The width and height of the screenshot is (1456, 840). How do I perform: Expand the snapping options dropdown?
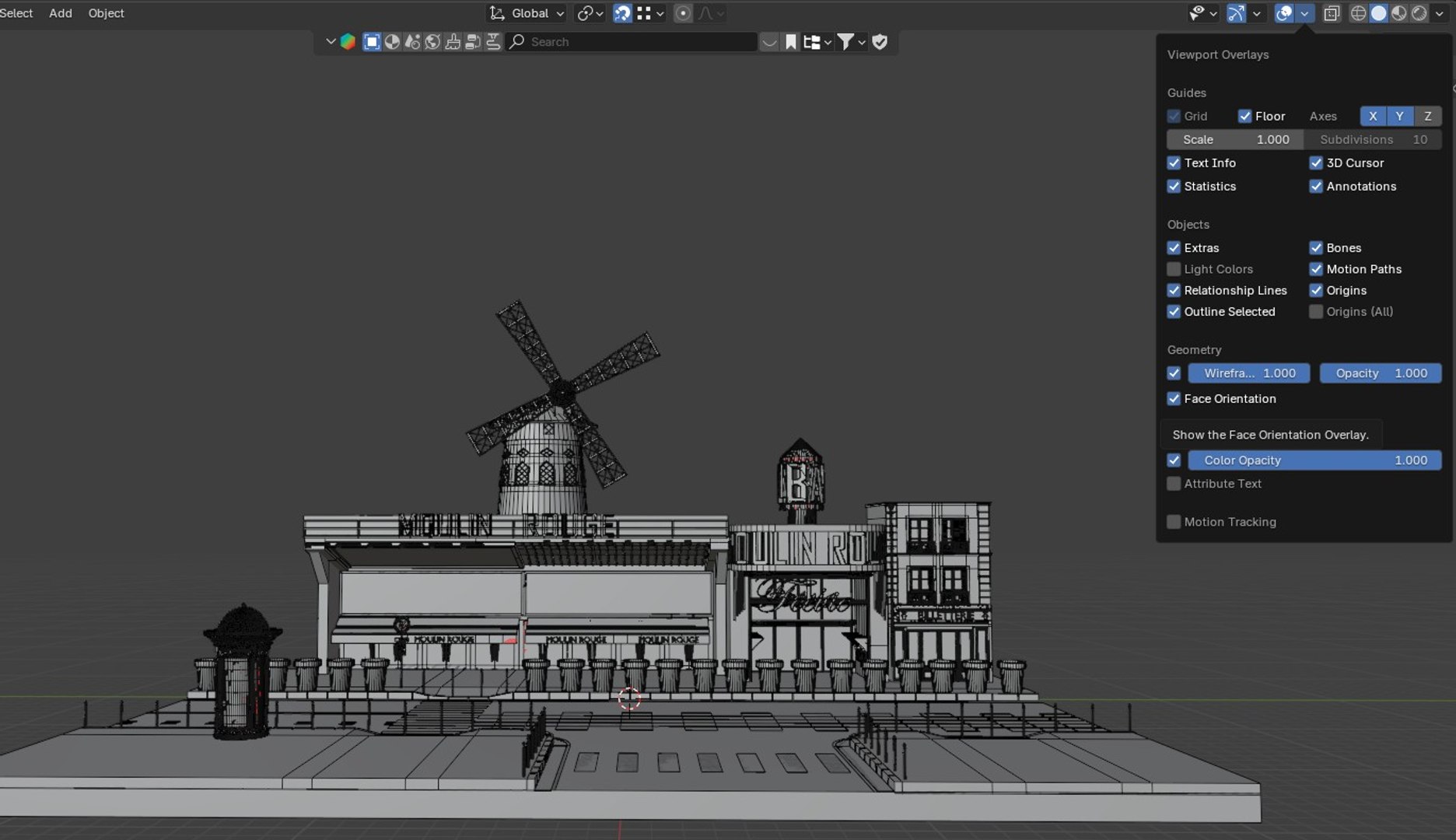click(652, 13)
